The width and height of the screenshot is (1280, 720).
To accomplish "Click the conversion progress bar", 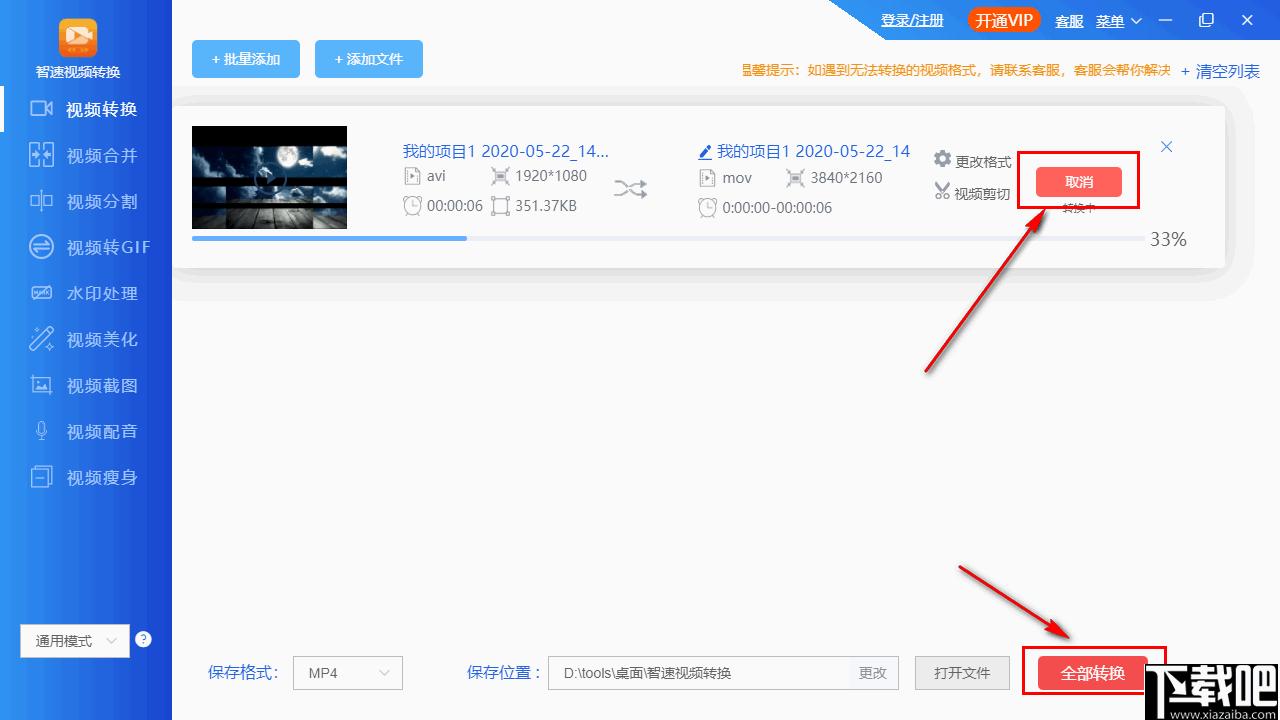I will pyautogui.click(x=668, y=238).
